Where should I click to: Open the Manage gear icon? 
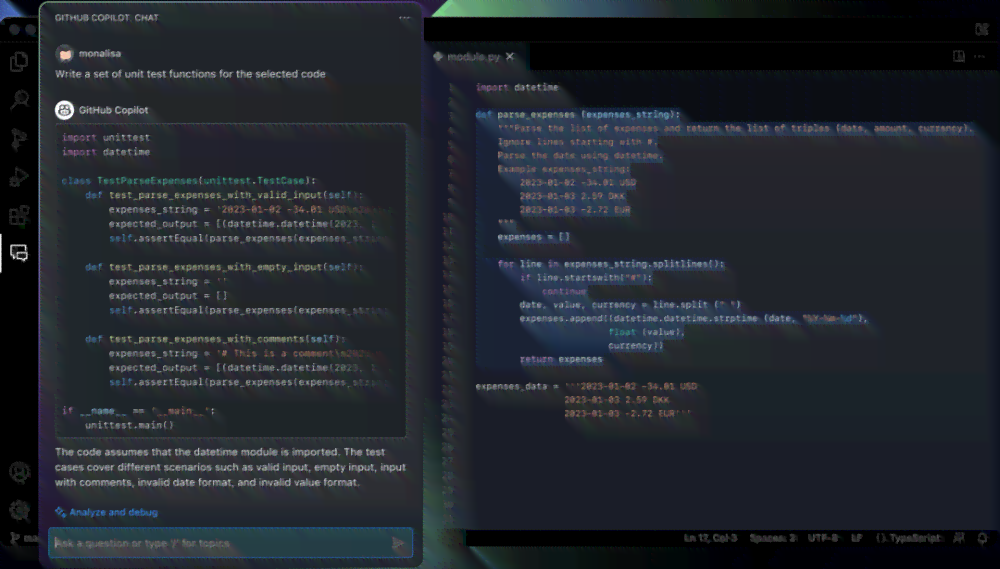(x=19, y=510)
